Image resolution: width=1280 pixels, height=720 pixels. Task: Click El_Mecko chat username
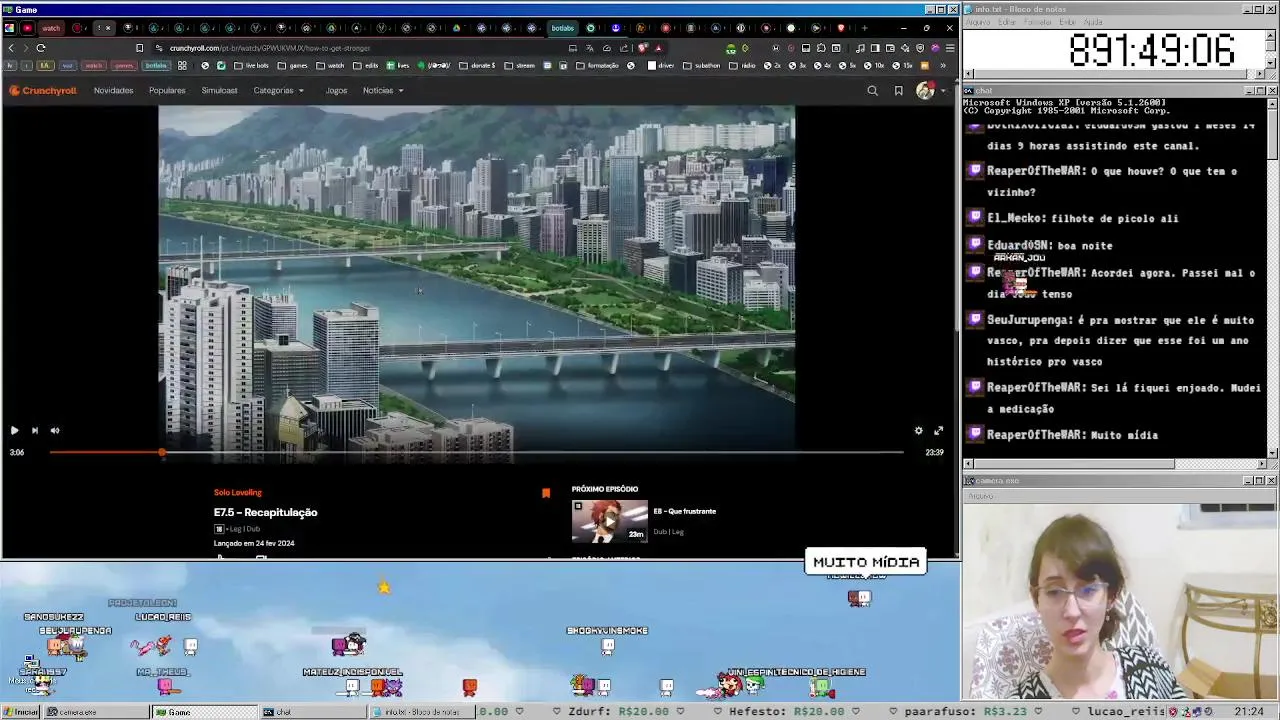pyautogui.click(x=1016, y=218)
